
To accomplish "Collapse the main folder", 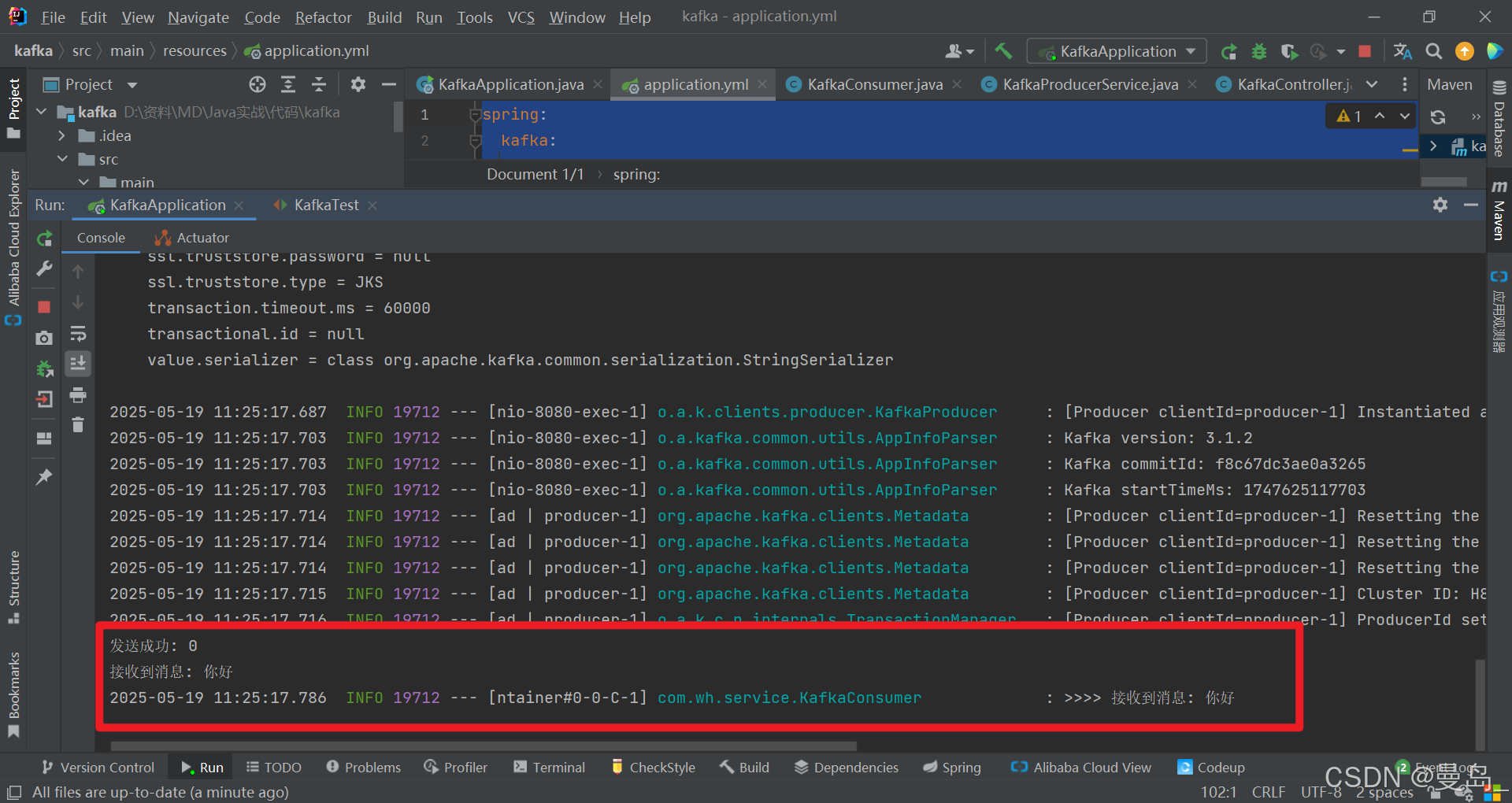I will (x=83, y=182).
